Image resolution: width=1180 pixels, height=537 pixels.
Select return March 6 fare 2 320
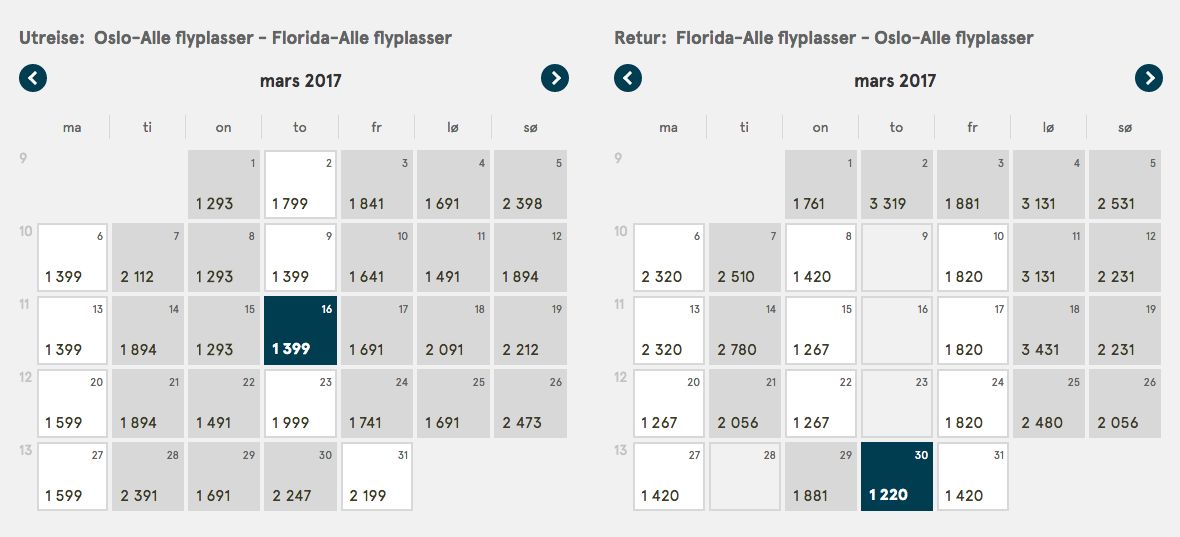[668, 258]
